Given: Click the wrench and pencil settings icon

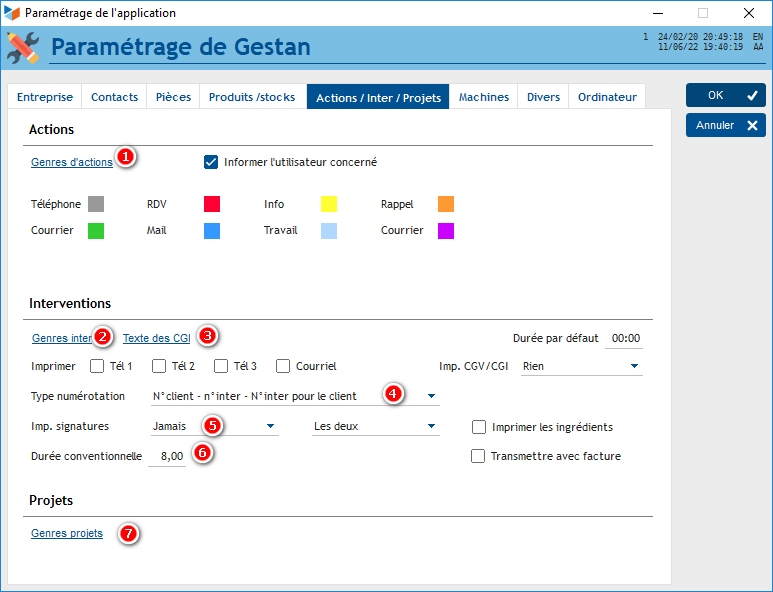Looking at the screenshot, I should (23, 47).
